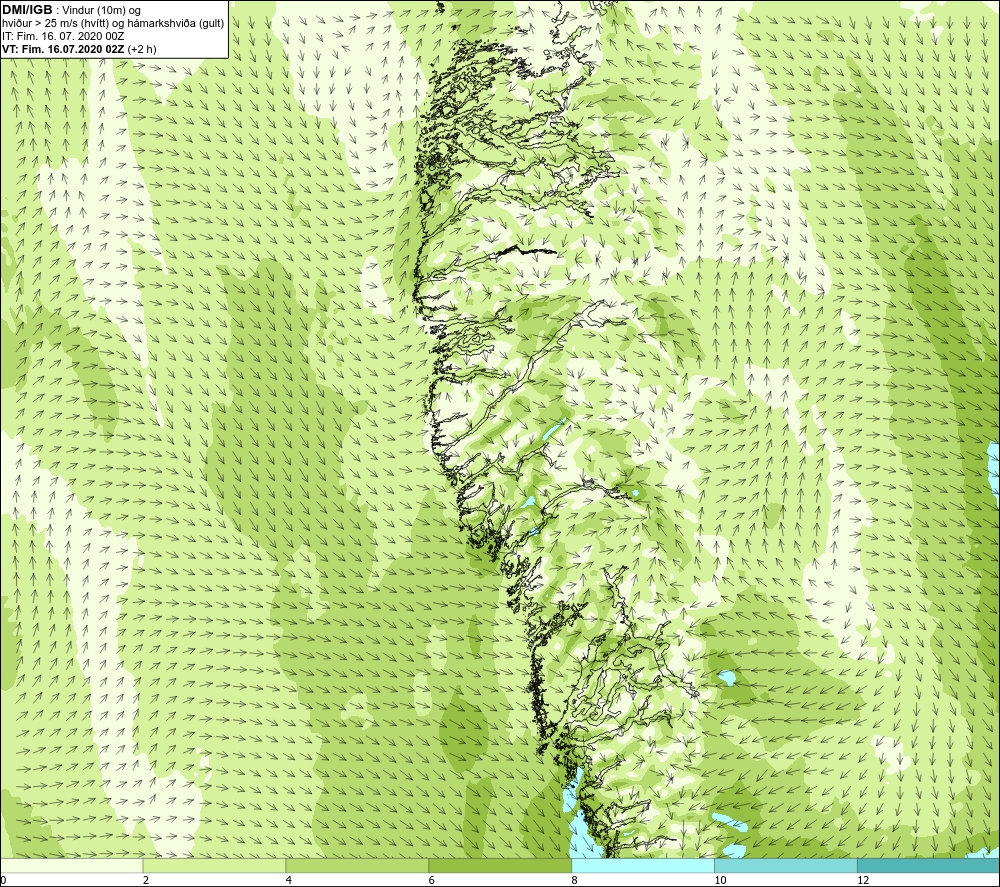Click the 'hviður > 25 m/s' legend line

coord(112,23)
